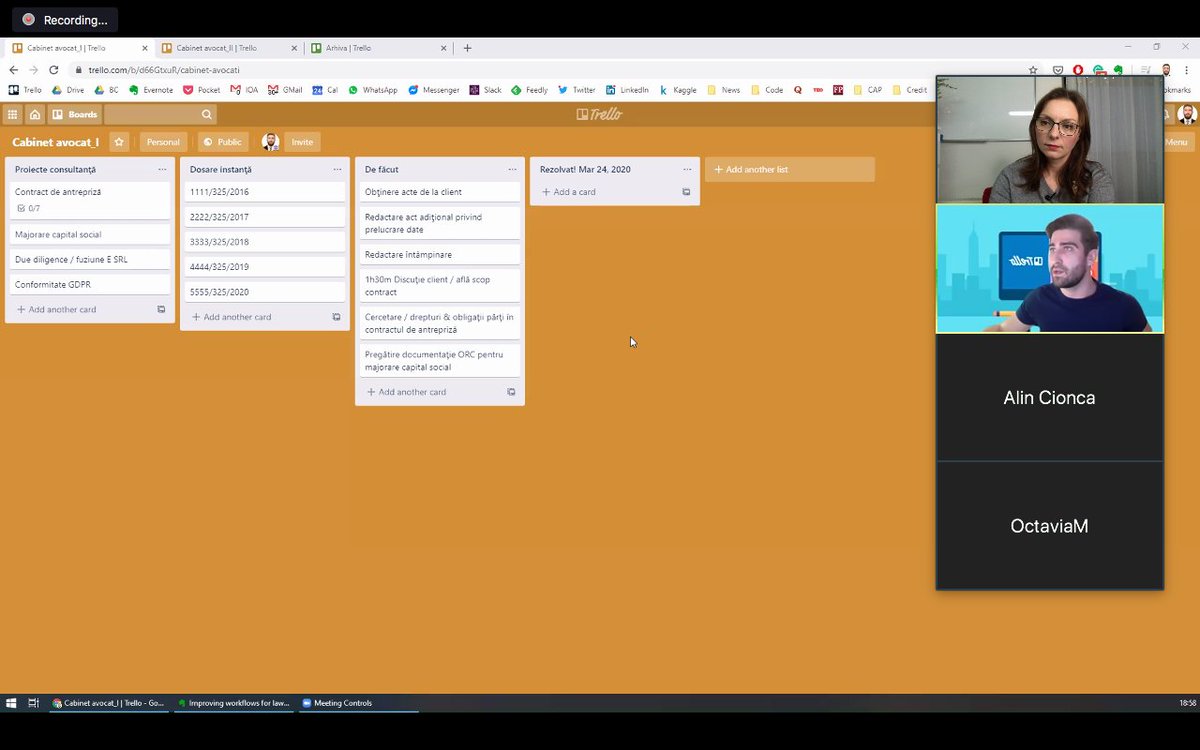This screenshot has width=1200, height=750.
Task: Click Add another list
Action: [790, 170]
